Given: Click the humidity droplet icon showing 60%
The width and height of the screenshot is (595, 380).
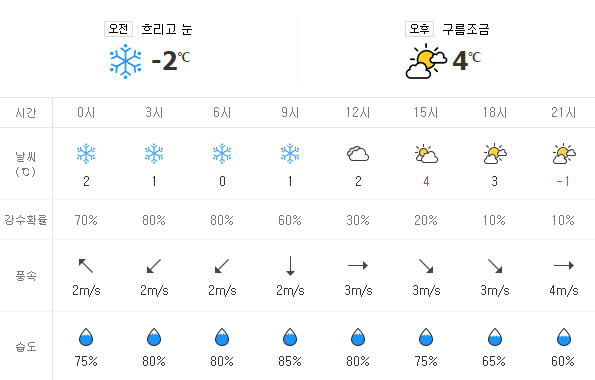Looking at the screenshot, I should (564, 337).
